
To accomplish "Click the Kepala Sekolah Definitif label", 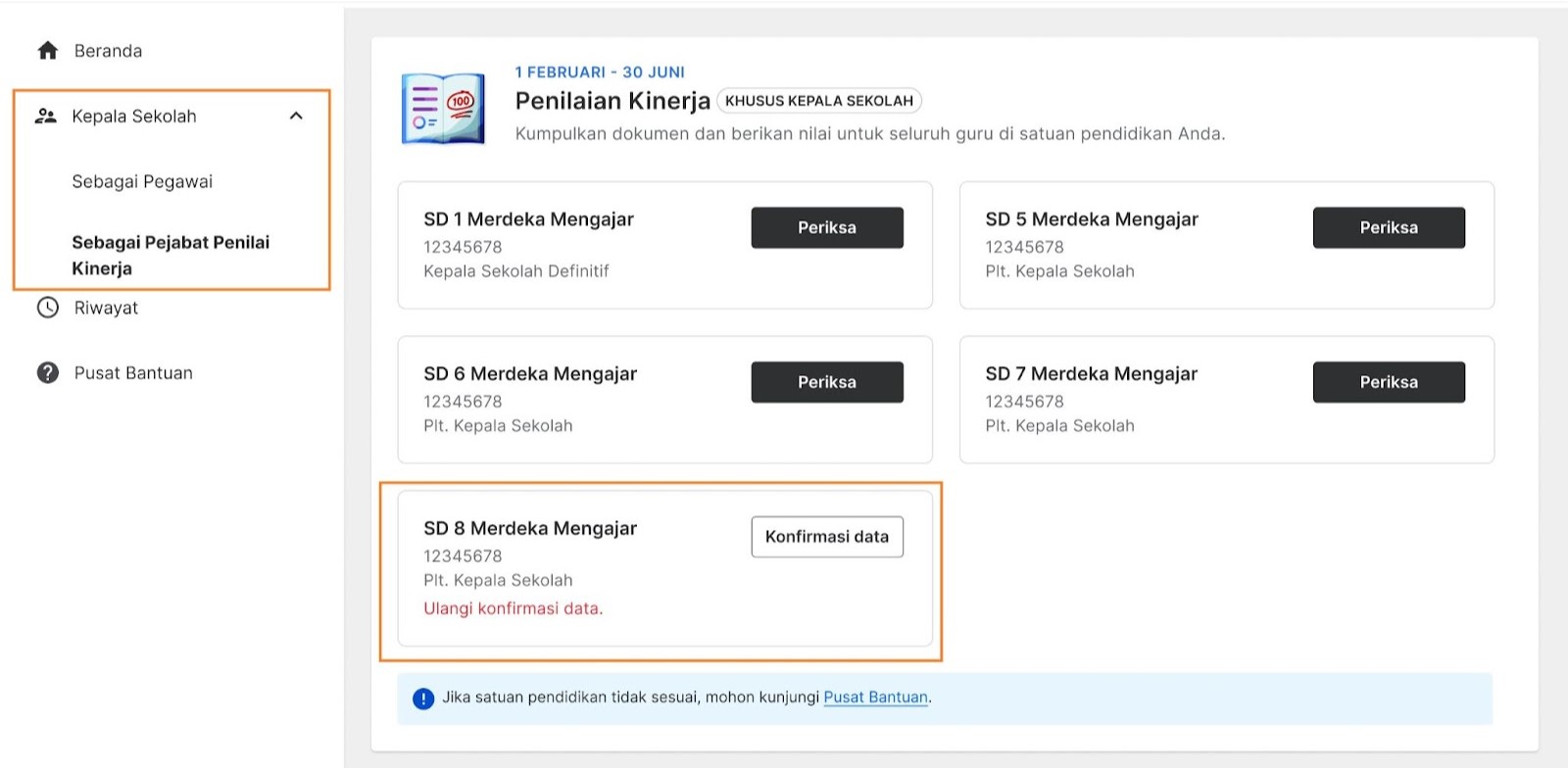I will click(516, 271).
